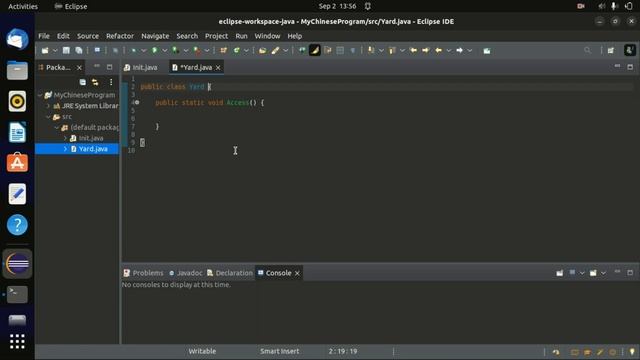The image size is (640, 360).
Task: Minimize the Package Explorer view icon
Action: (x=97, y=67)
